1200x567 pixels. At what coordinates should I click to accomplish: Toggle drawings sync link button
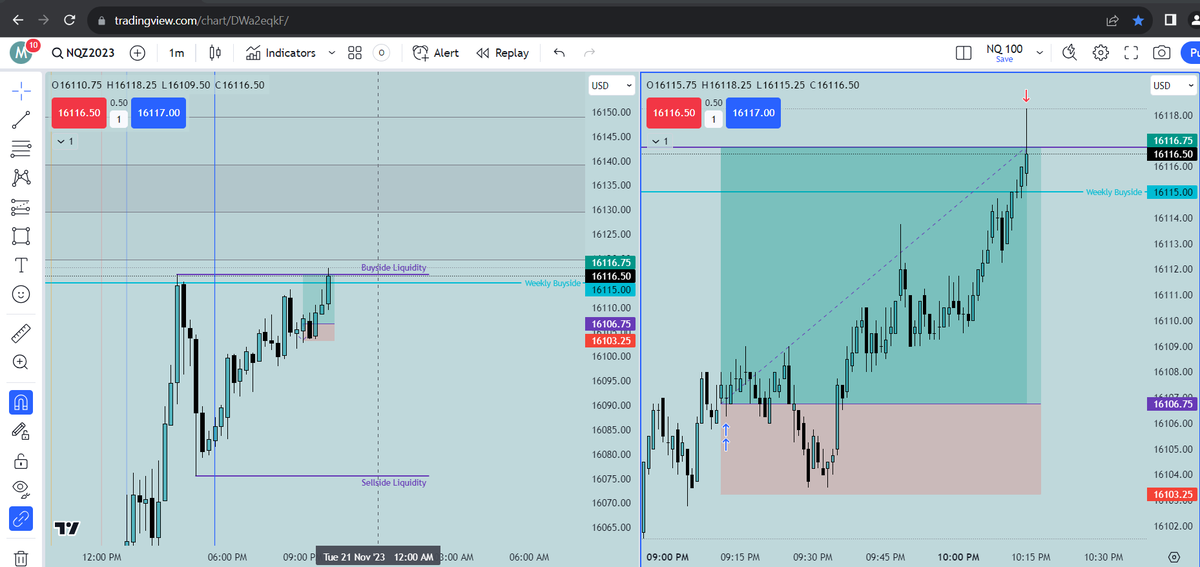[20, 519]
